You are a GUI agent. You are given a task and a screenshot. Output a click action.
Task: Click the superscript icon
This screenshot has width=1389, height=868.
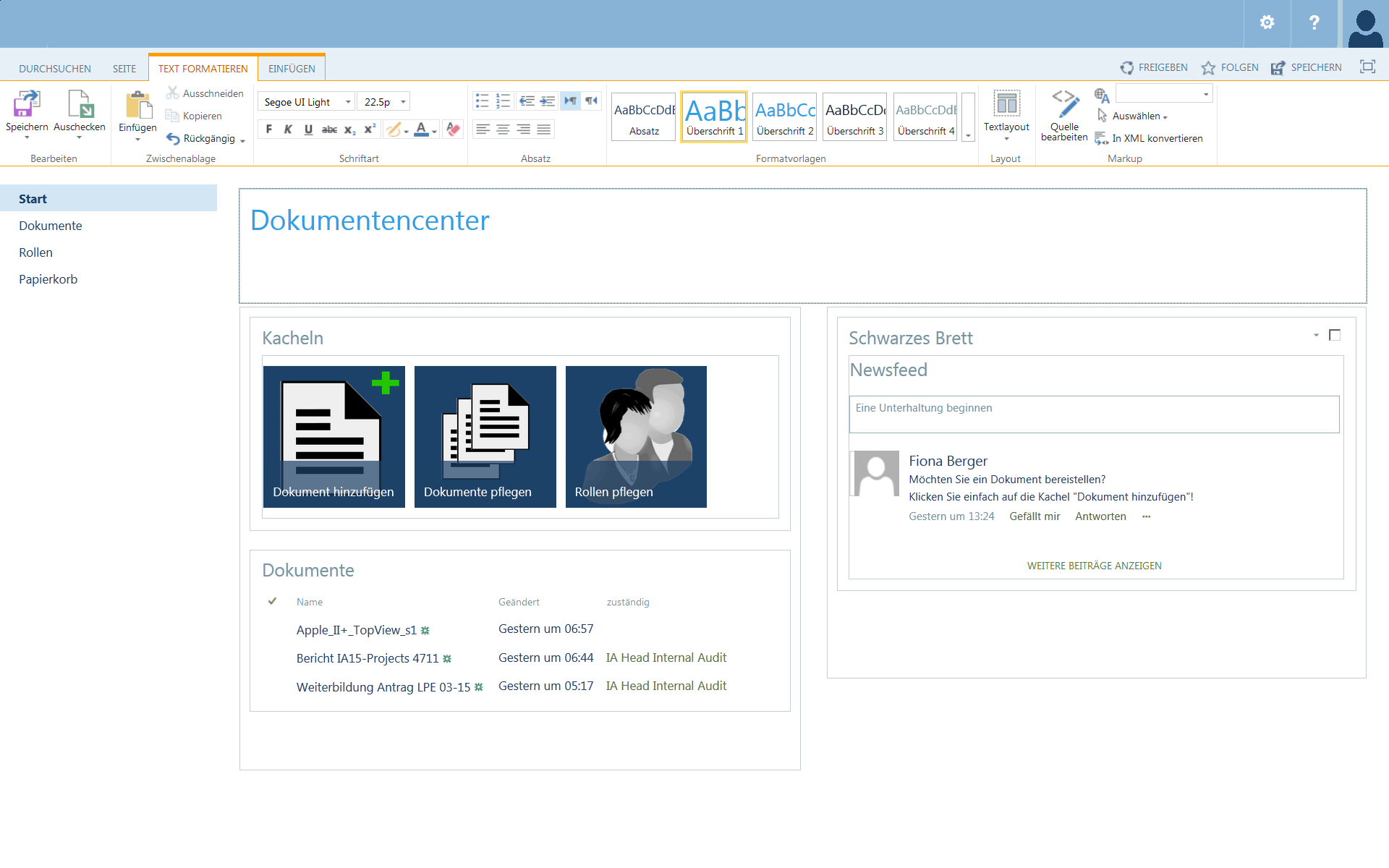(x=370, y=129)
